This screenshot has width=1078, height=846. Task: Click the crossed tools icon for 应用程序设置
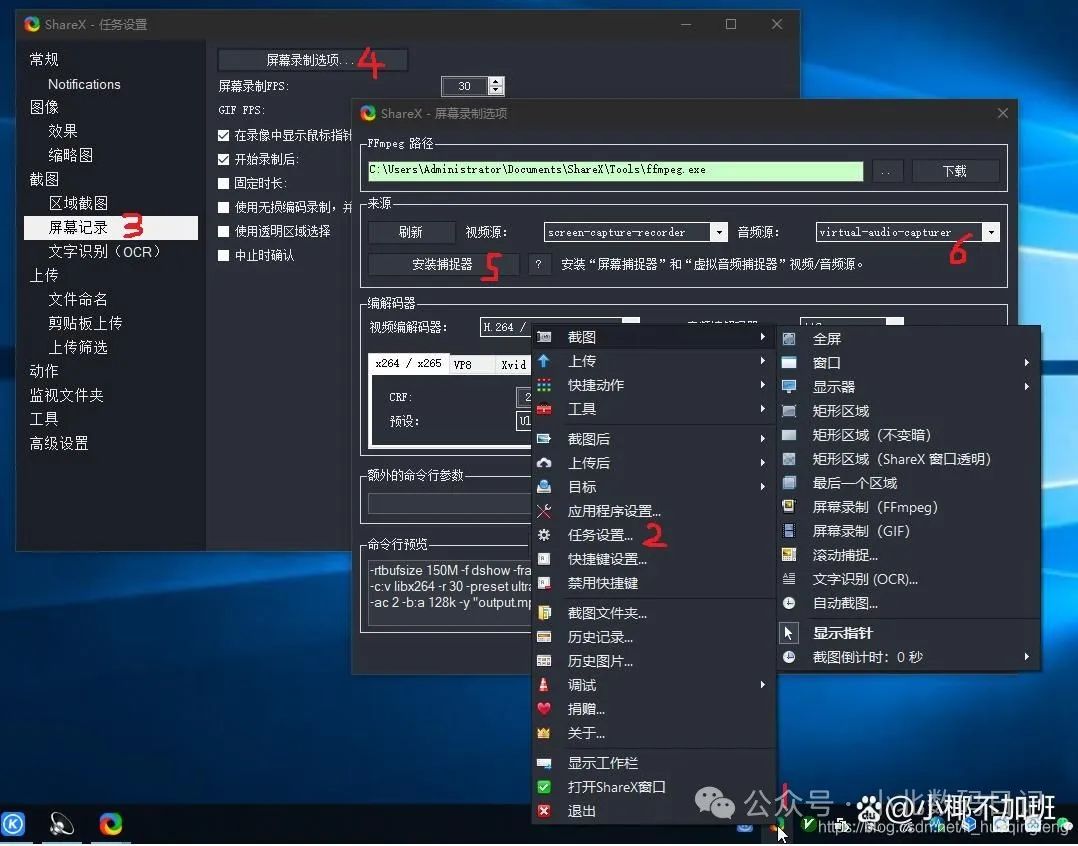coord(544,511)
